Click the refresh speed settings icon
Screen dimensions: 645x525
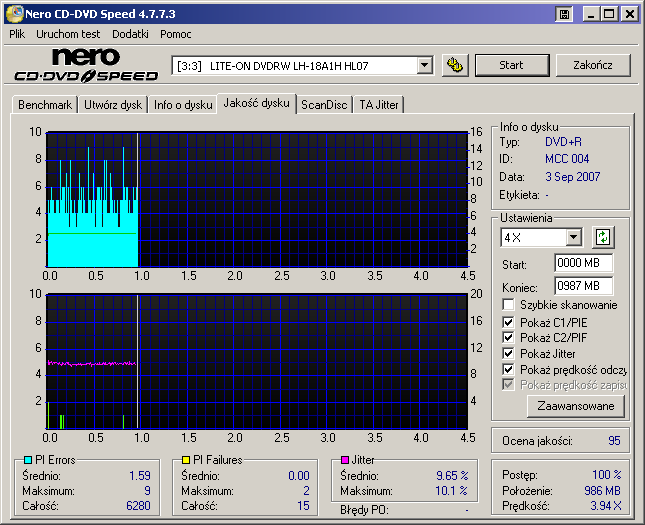[603, 237]
